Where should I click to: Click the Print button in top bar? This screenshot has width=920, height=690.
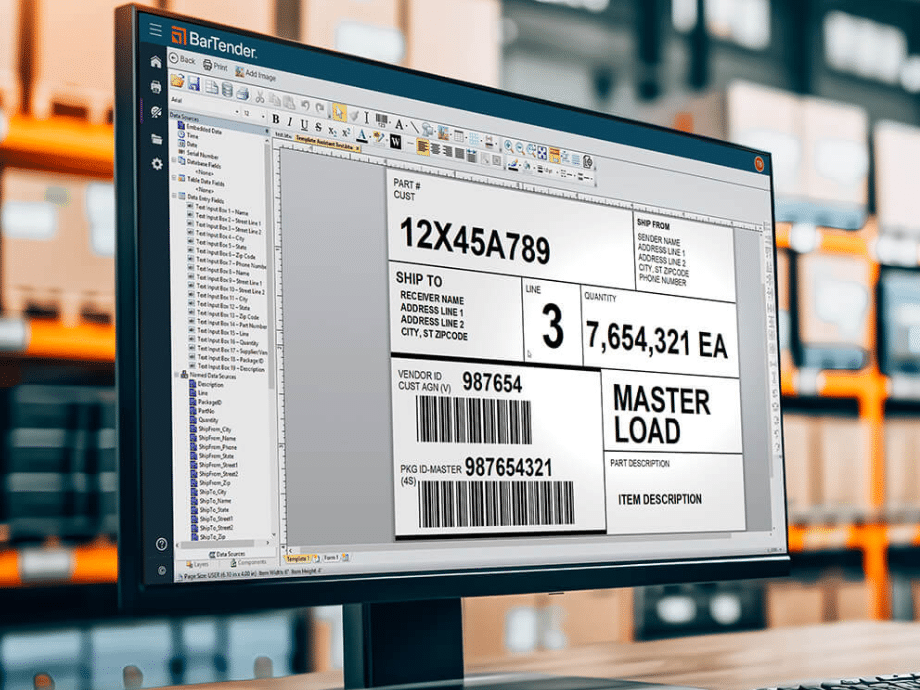pos(215,66)
